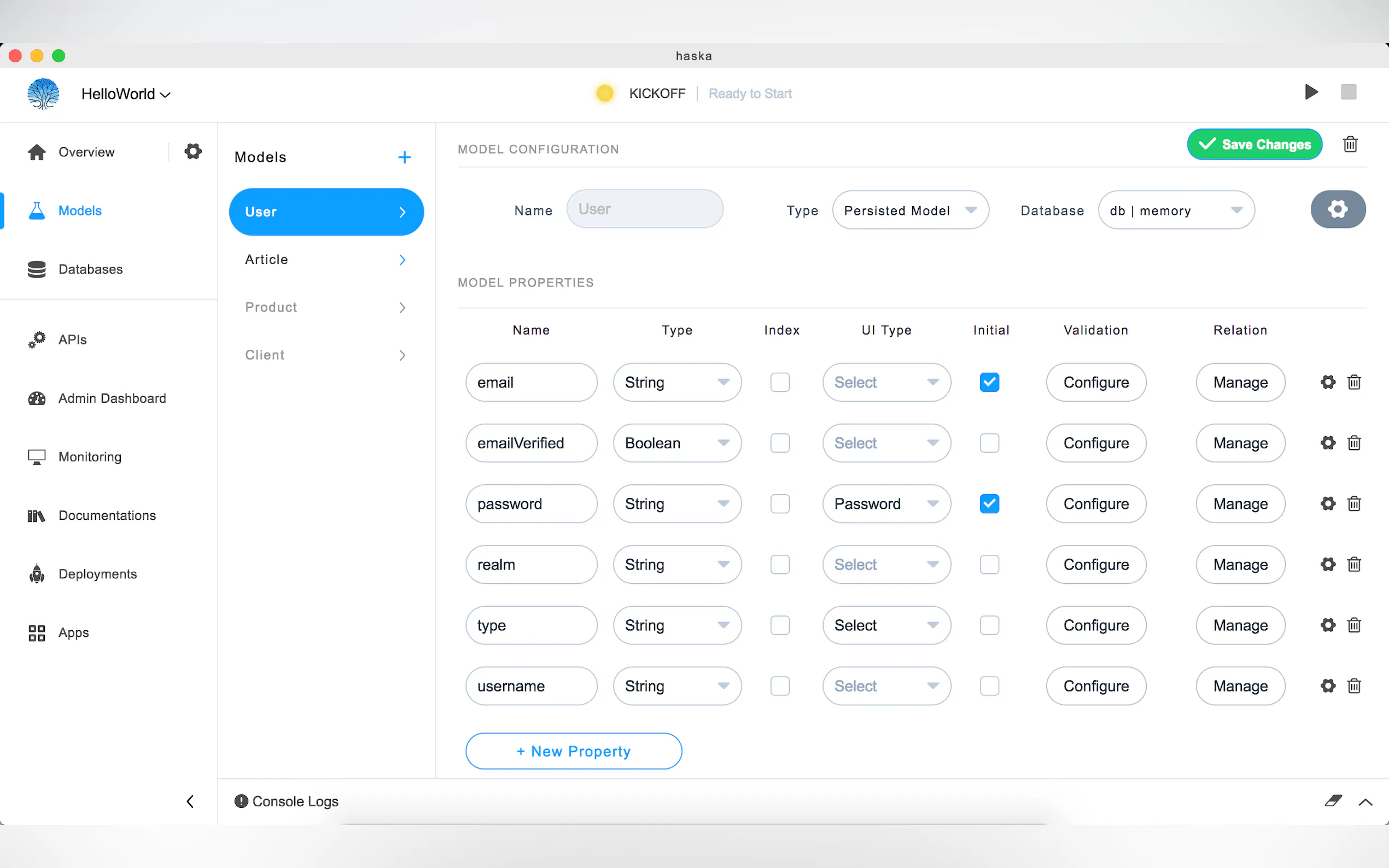
Task: Open settings gear for password property
Action: tap(1328, 503)
